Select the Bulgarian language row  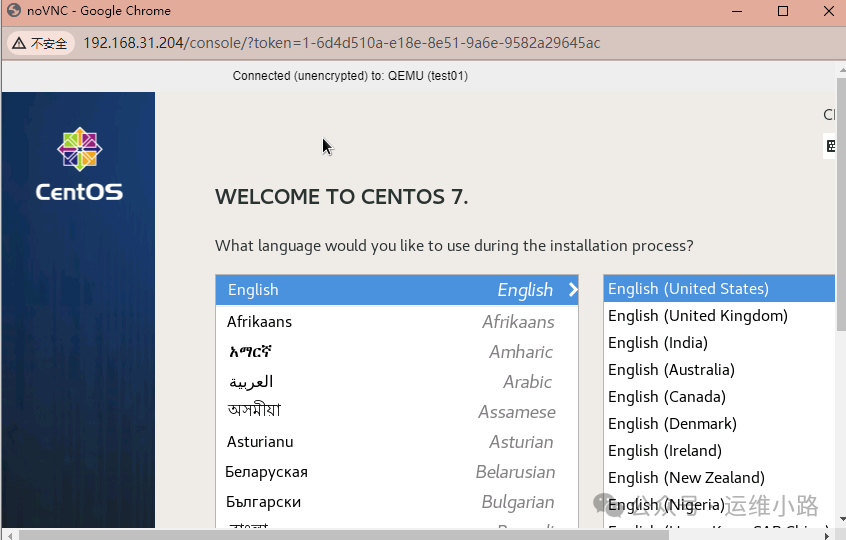point(397,502)
